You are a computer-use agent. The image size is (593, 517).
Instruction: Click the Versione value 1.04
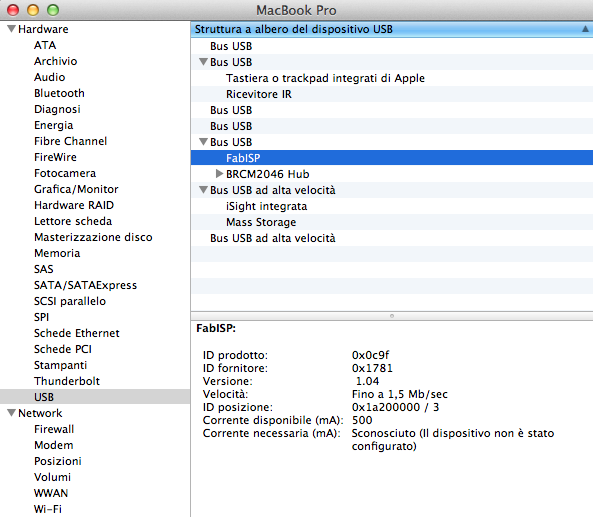[367, 381]
